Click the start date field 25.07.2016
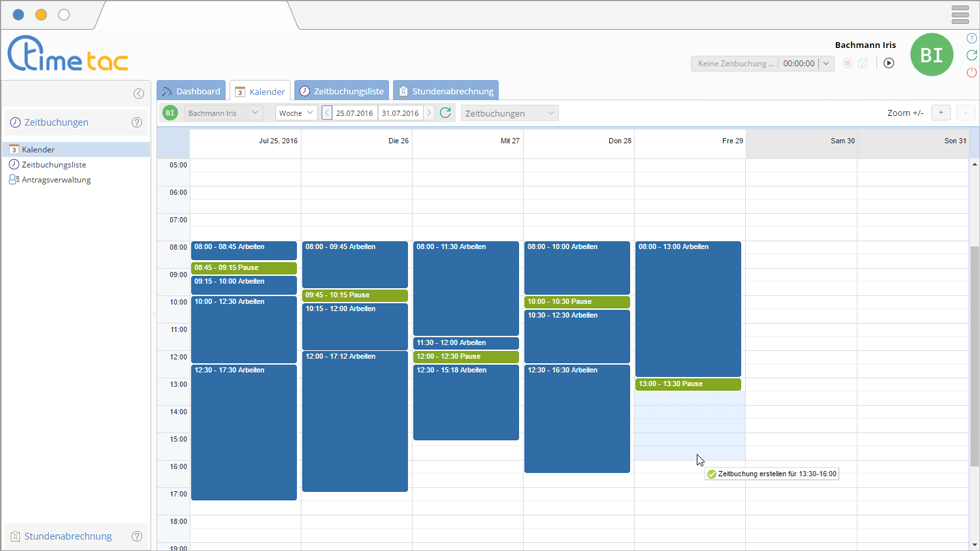 pos(354,113)
